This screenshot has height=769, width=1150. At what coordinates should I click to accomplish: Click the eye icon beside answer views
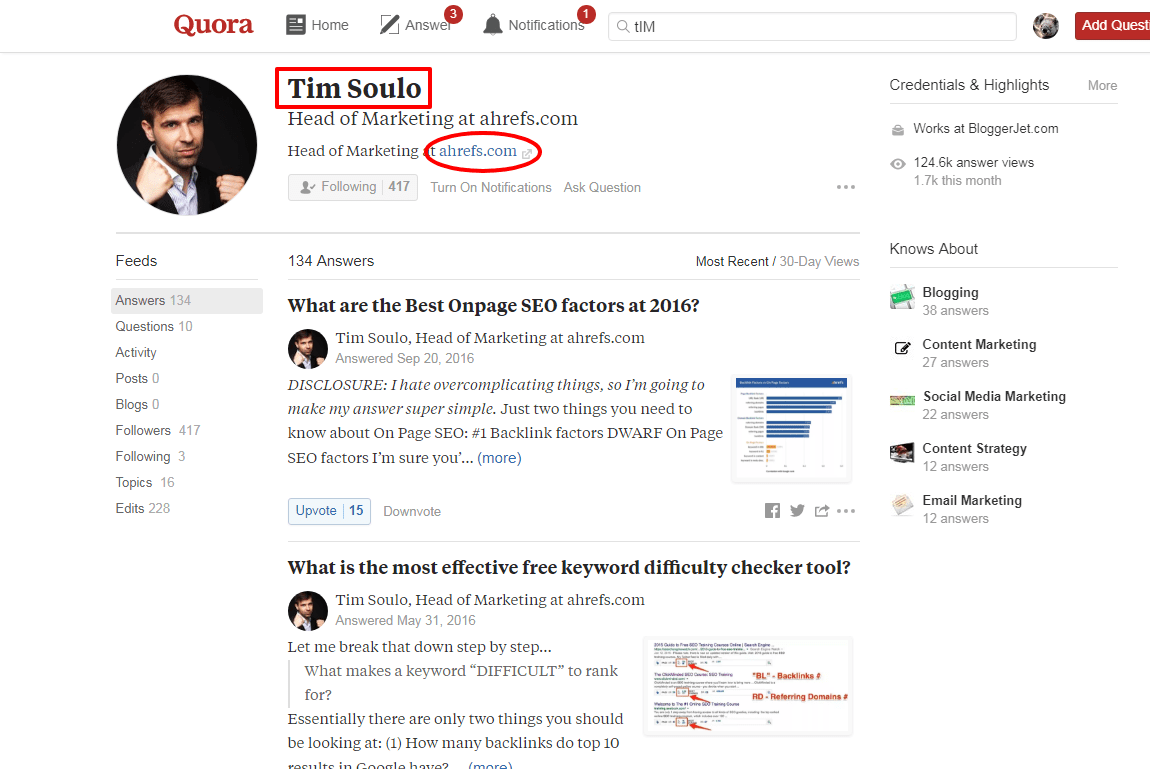pyautogui.click(x=898, y=163)
